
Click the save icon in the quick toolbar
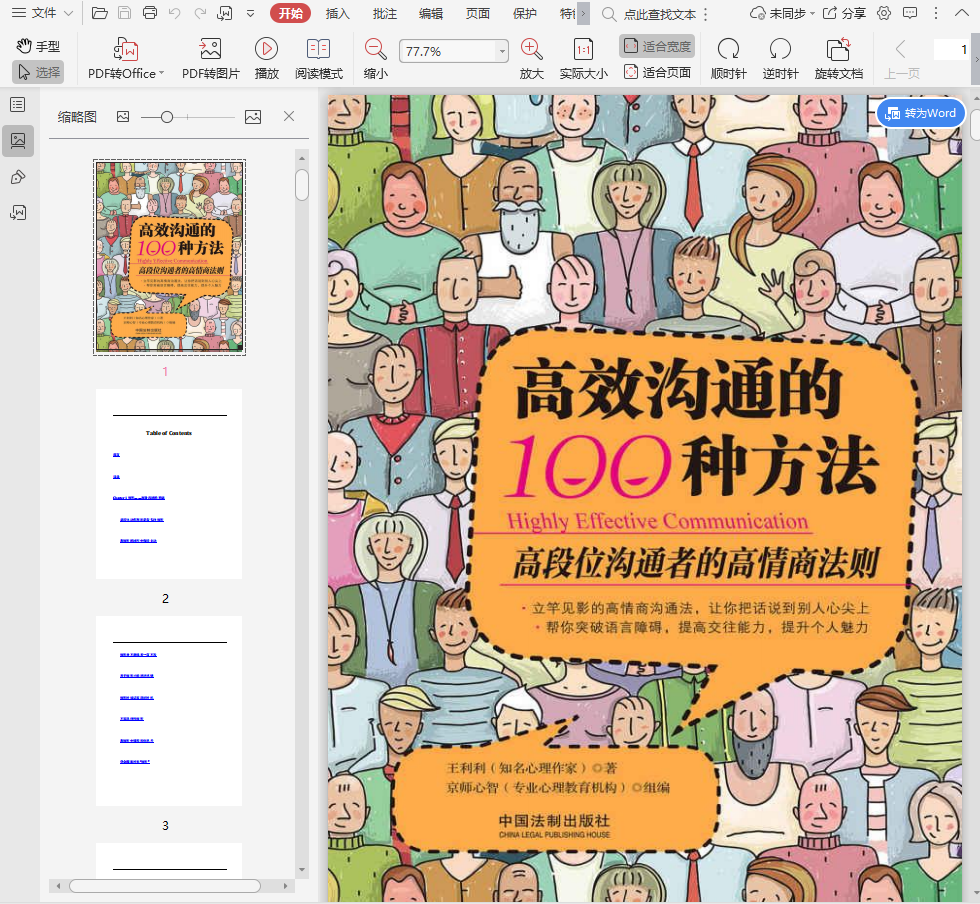pos(124,13)
